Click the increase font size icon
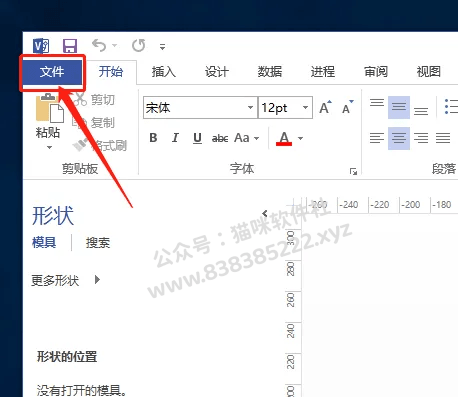 325,107
